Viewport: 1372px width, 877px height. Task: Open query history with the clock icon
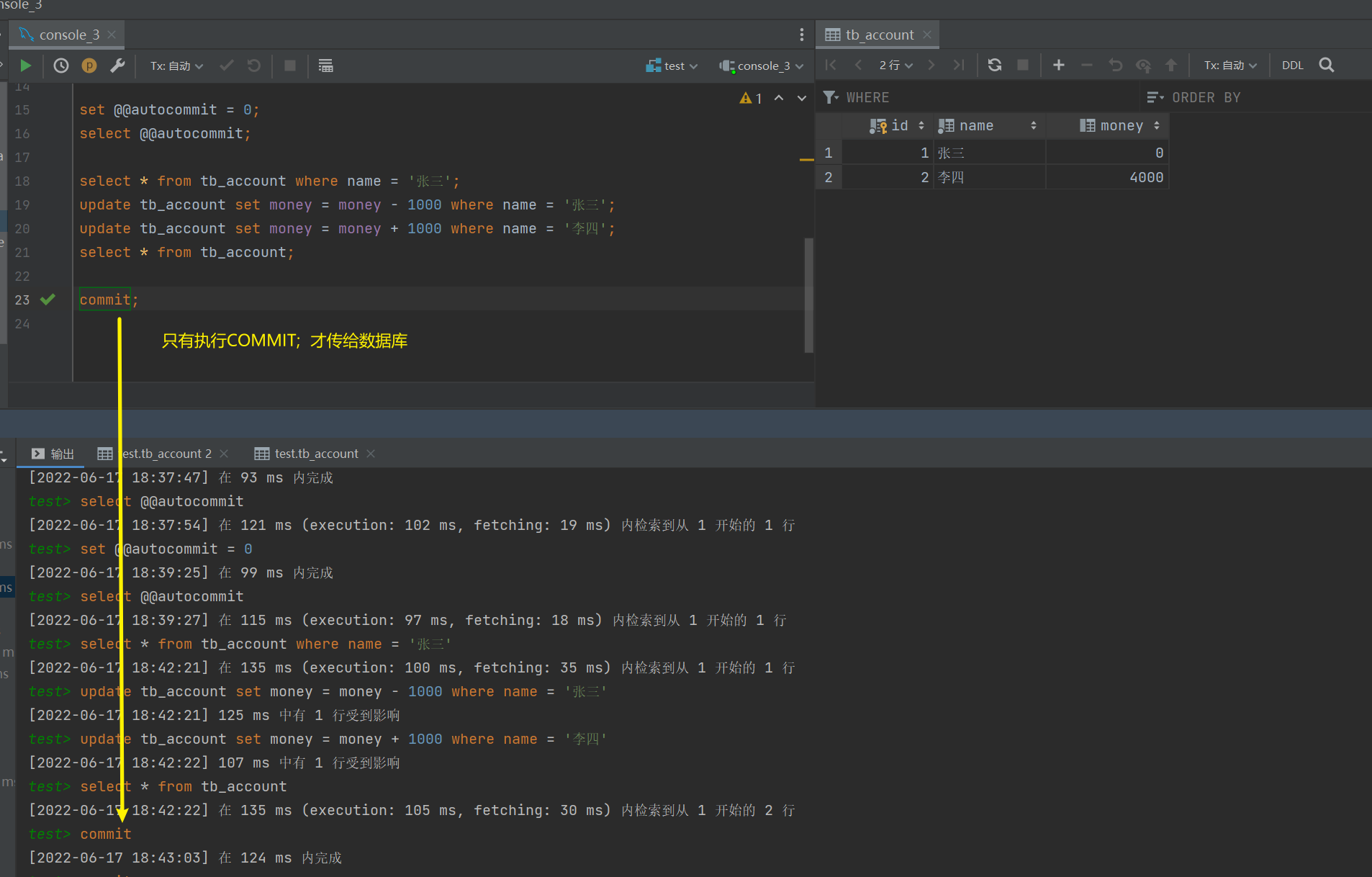(61, 66)
